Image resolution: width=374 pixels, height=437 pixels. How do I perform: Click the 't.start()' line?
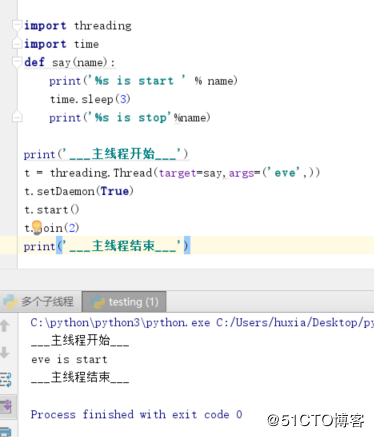(x=52, y=210)
